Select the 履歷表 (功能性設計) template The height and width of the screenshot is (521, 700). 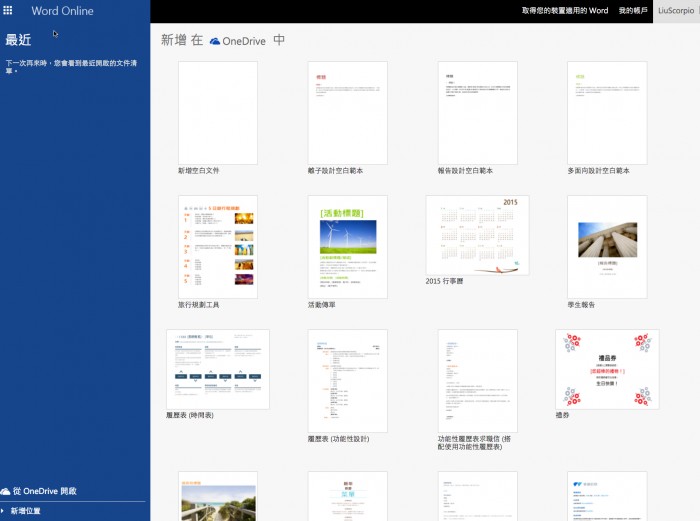[347, 380]
